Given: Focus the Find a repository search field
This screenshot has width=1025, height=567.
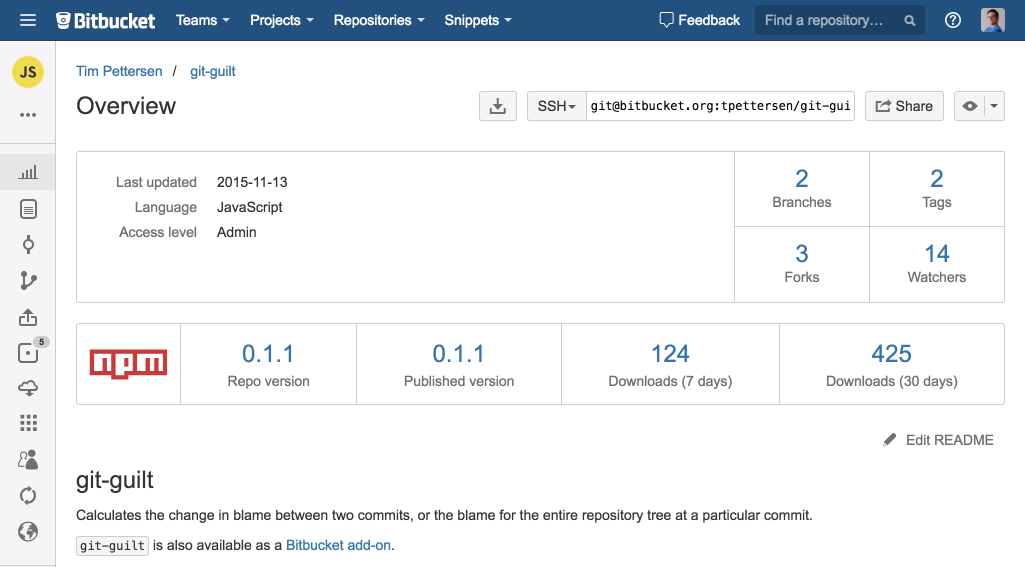Looking at the screenshot, I should (x=839, y=20).
